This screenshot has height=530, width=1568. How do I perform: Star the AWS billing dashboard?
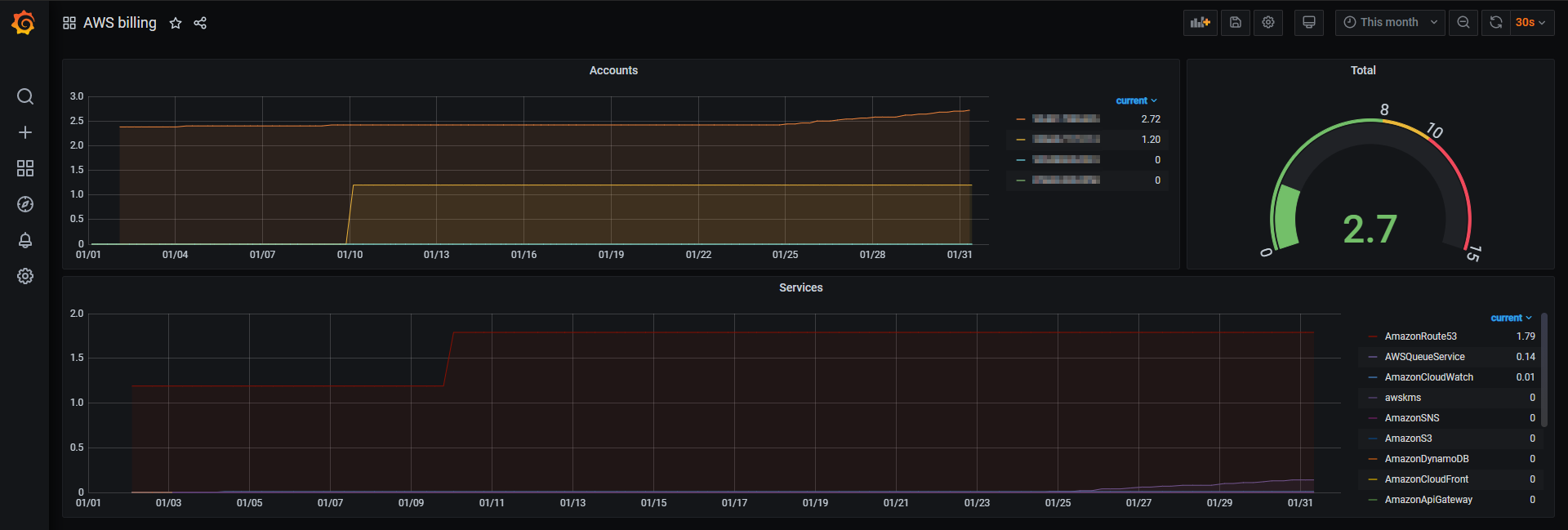pos(176,23)
